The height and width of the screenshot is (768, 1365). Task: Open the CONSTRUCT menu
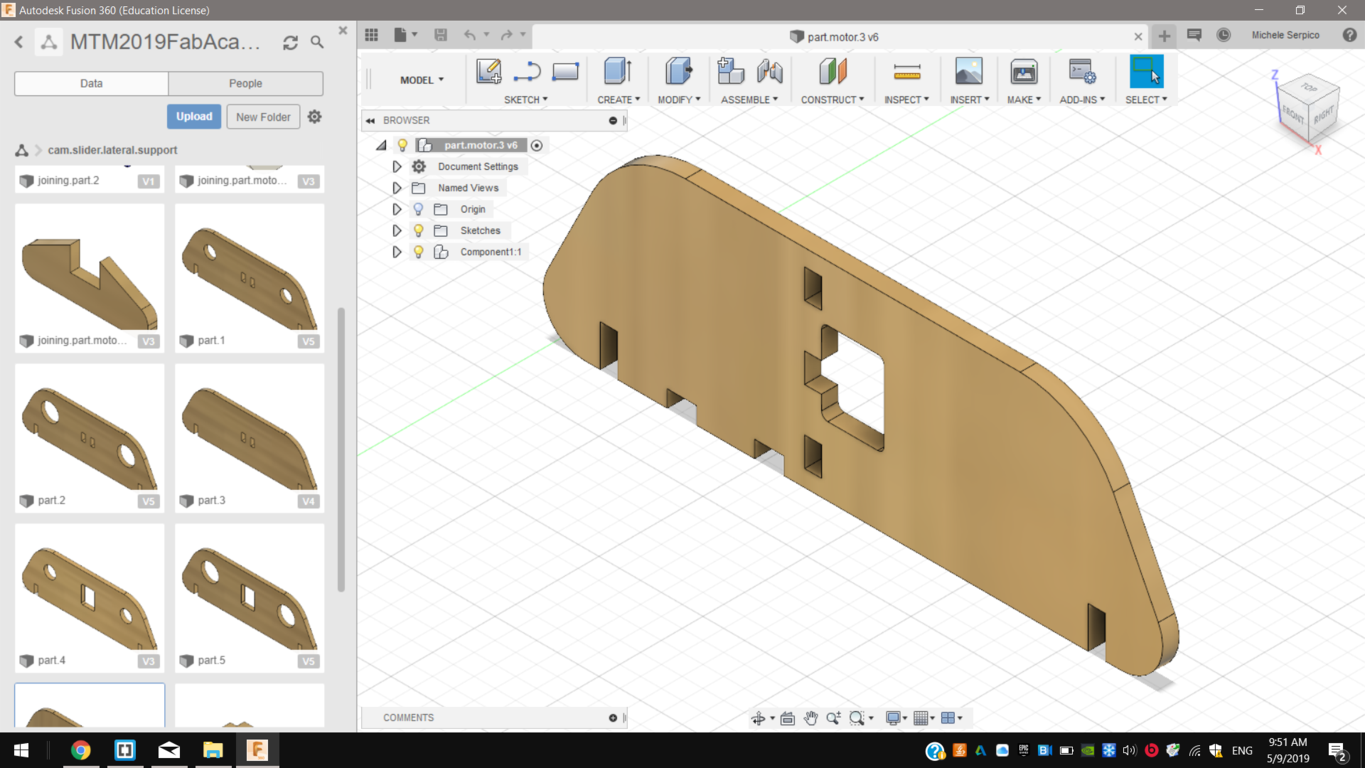click(832, 100)
